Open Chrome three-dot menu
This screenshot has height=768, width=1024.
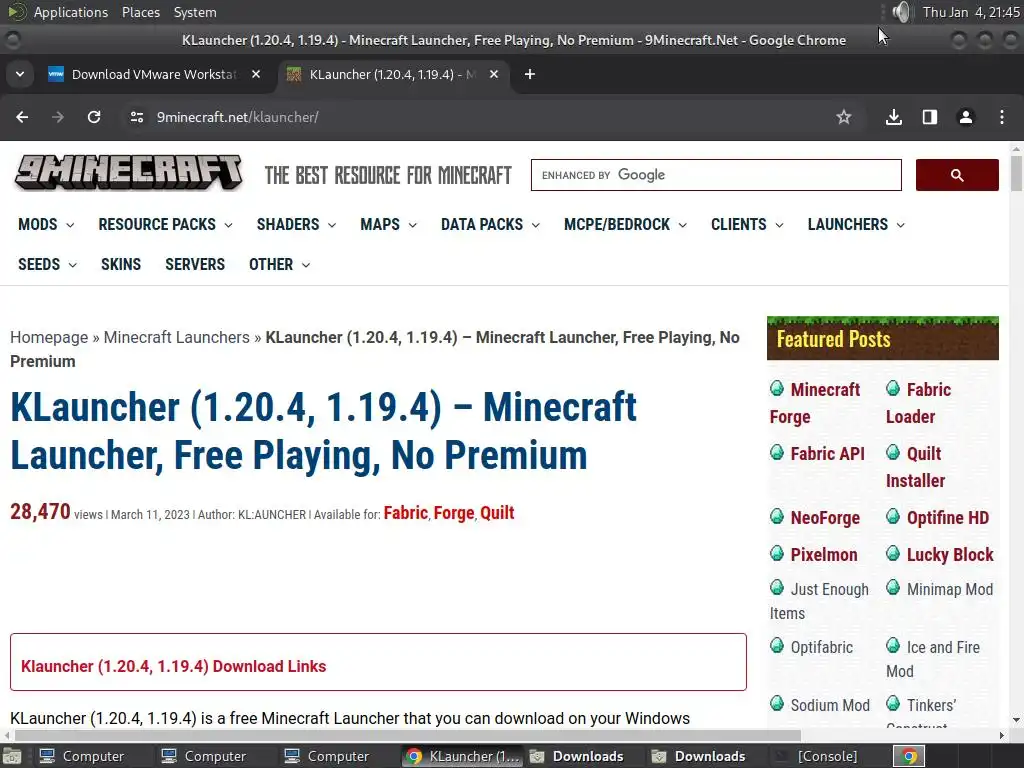pos(1002,117)
